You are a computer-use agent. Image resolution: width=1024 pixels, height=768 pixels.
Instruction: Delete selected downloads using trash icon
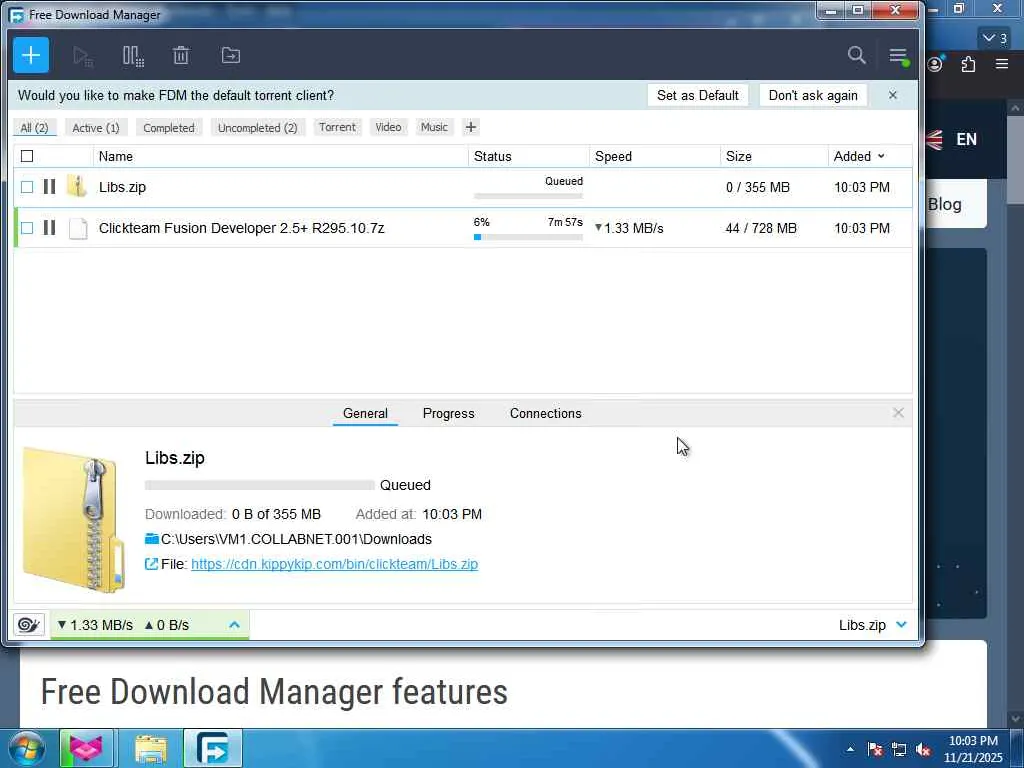[x=181, y=56]
